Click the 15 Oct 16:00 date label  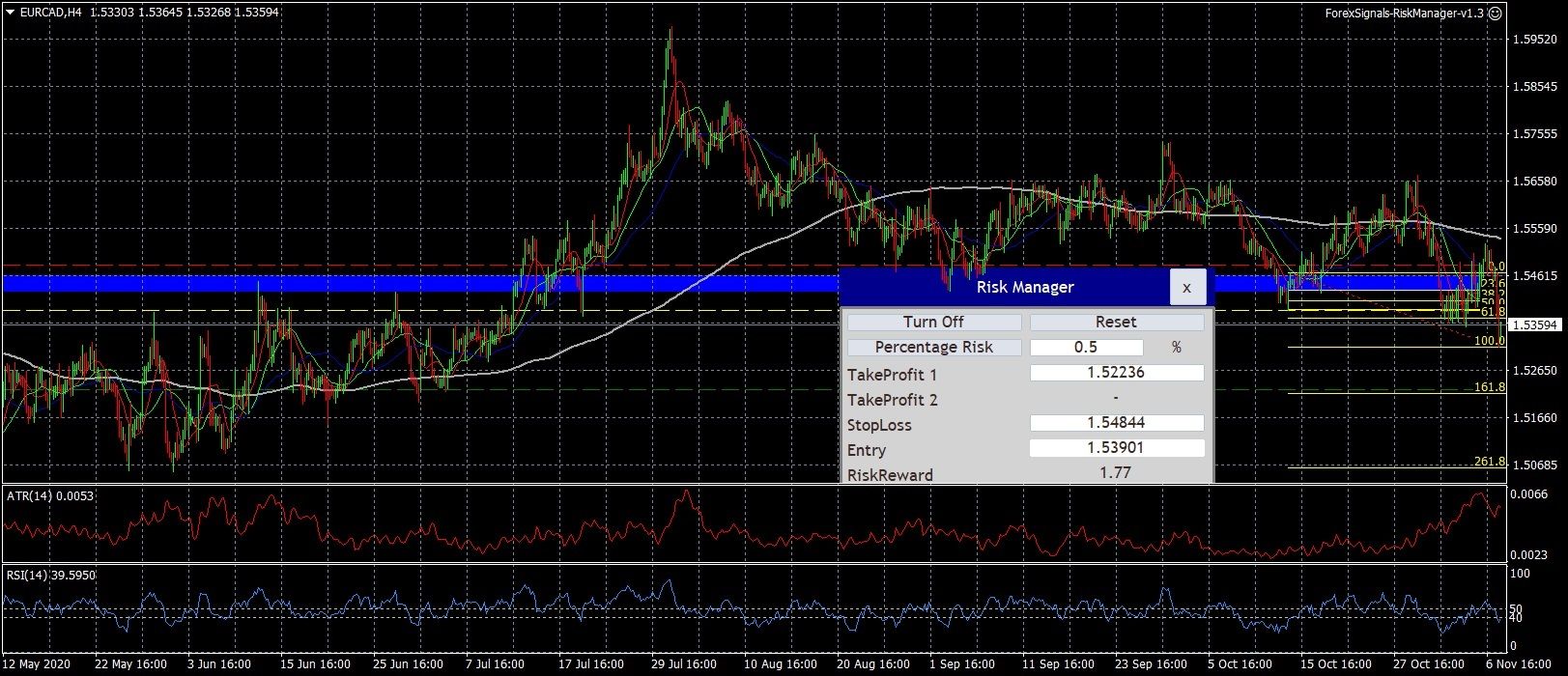pos(1336,665)
